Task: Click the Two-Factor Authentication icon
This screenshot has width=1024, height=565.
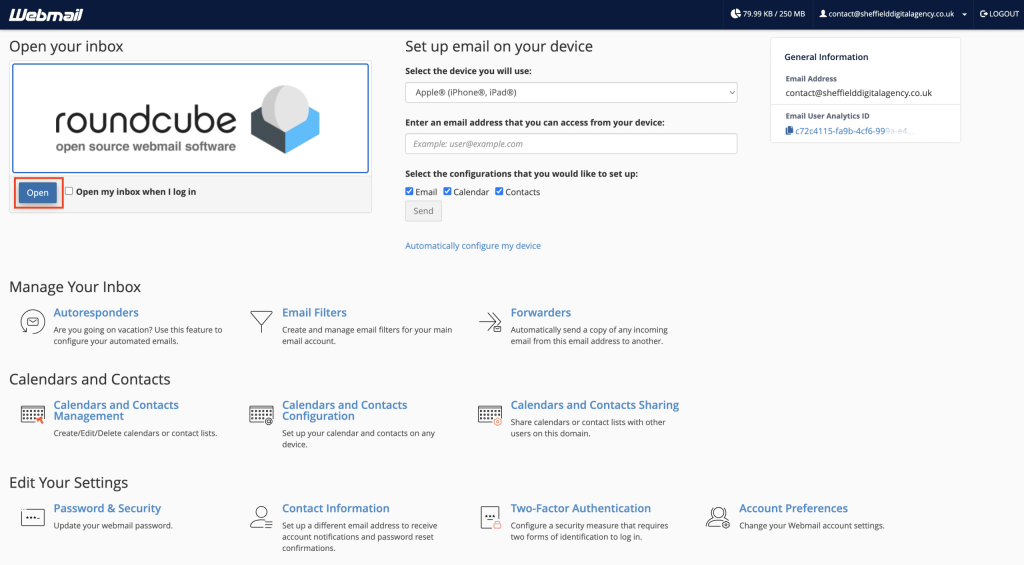Action: coord(490,517)
